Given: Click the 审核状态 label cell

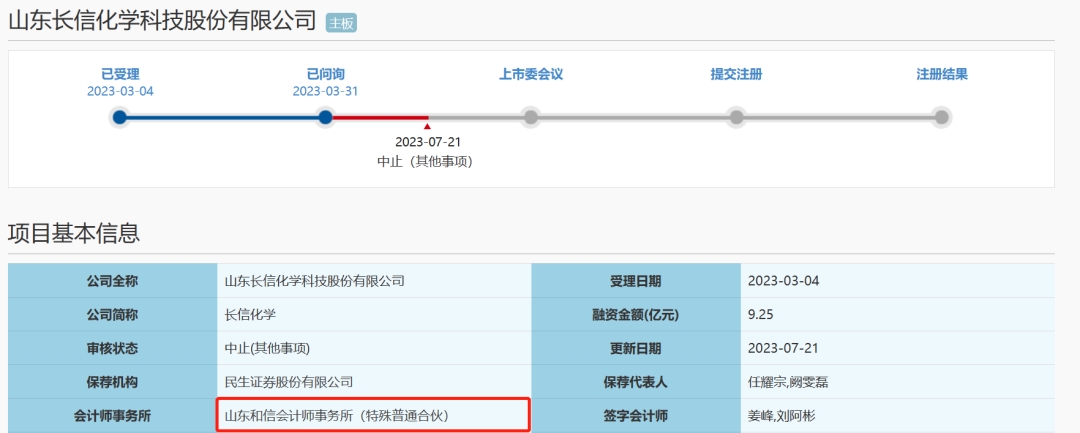Looking at the screenshot, I should [112, 348].
